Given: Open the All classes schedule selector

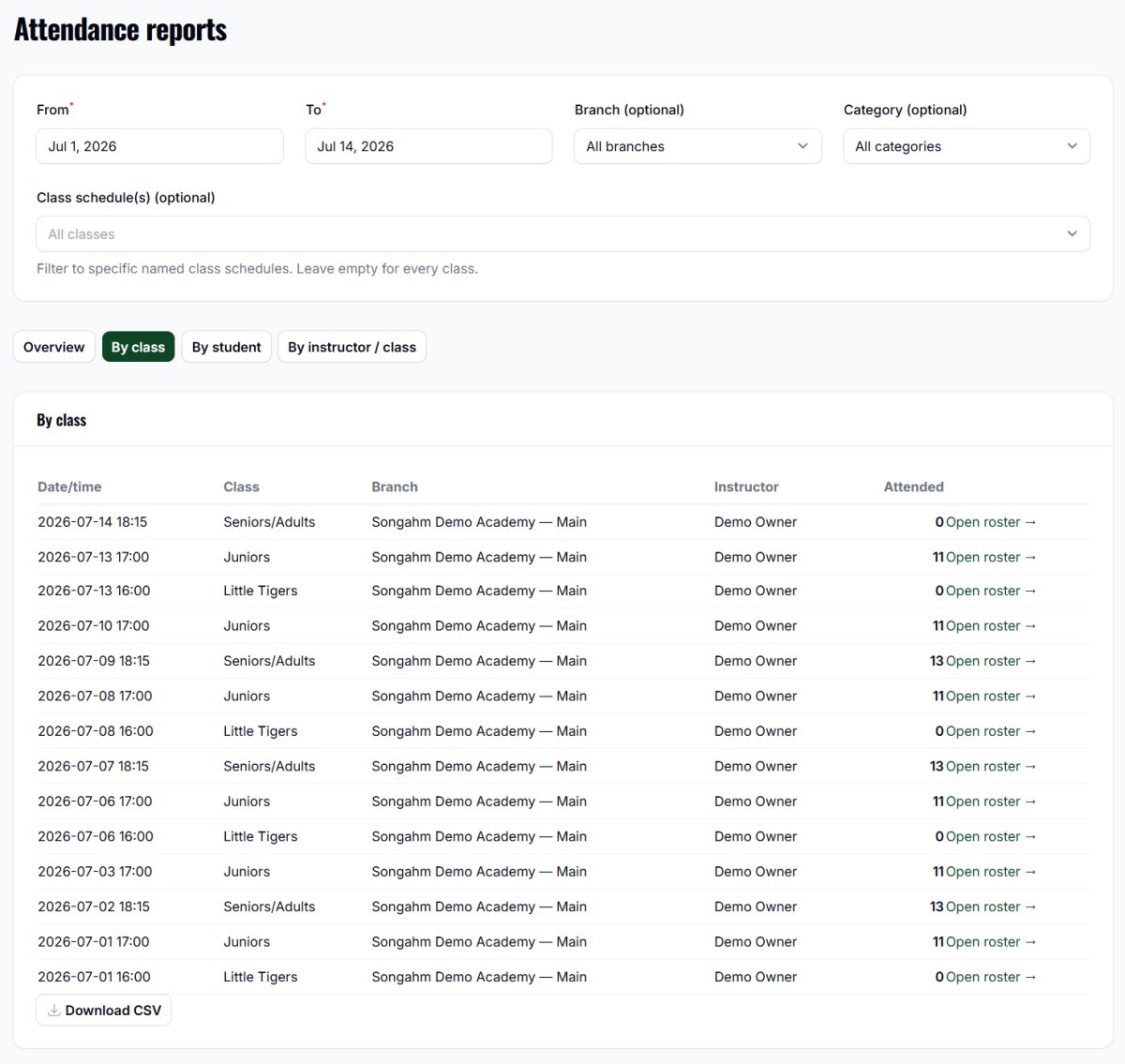Looking at the screenshot, I should (562, 234).
